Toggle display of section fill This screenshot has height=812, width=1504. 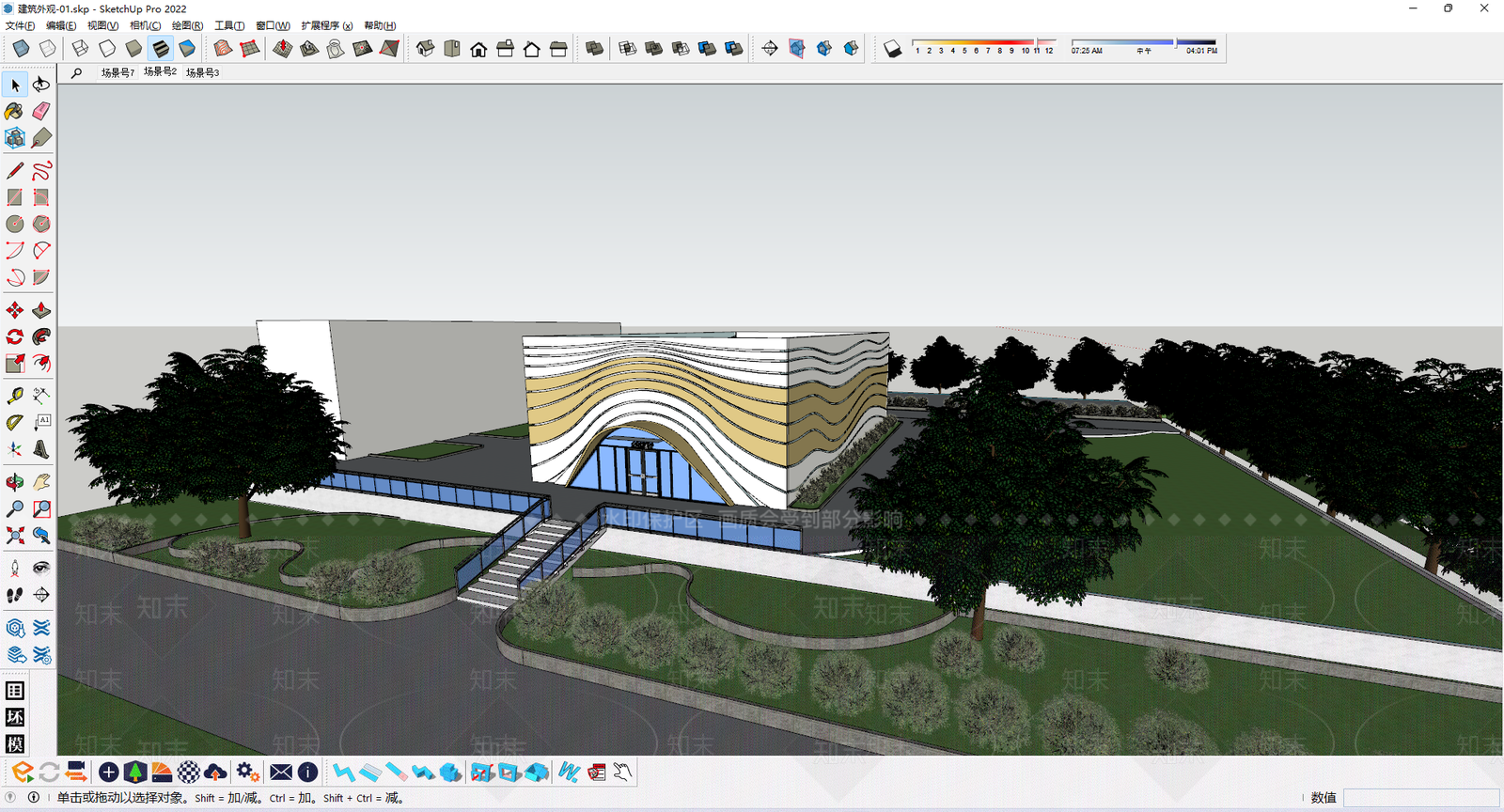click(851, 49)
